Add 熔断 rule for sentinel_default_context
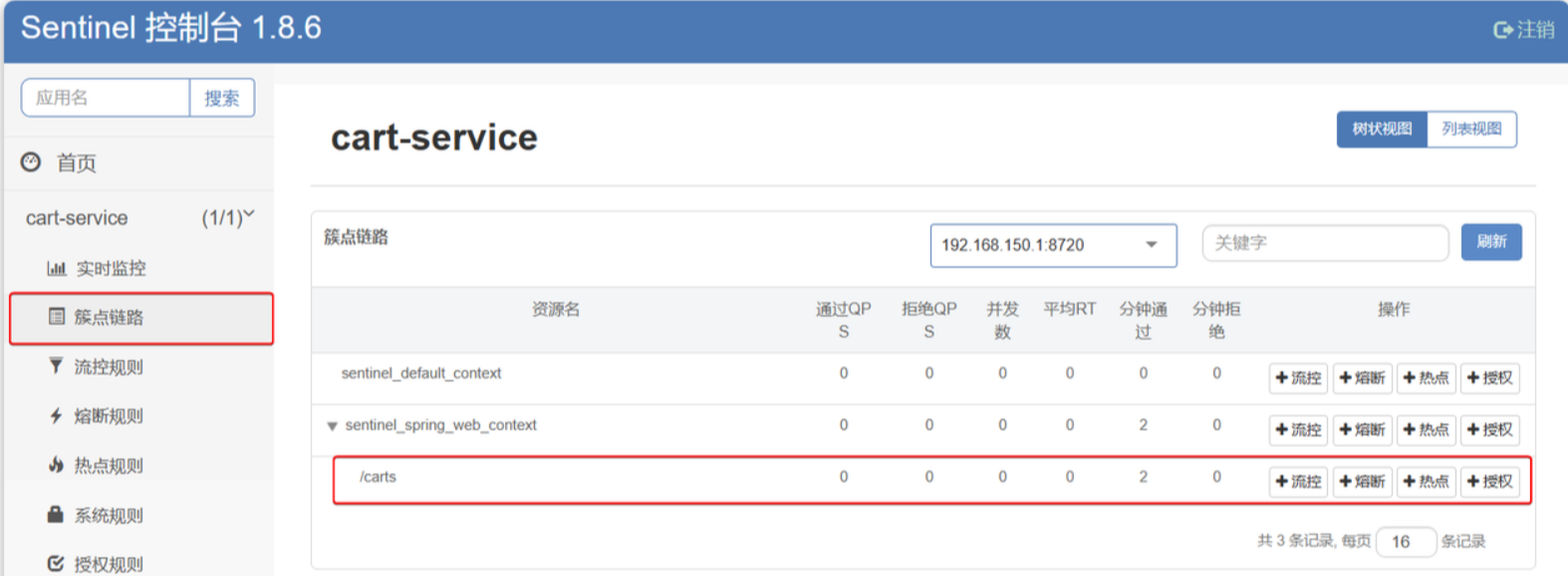Viewport: 1568px width, 576px height. (1362, 379)
